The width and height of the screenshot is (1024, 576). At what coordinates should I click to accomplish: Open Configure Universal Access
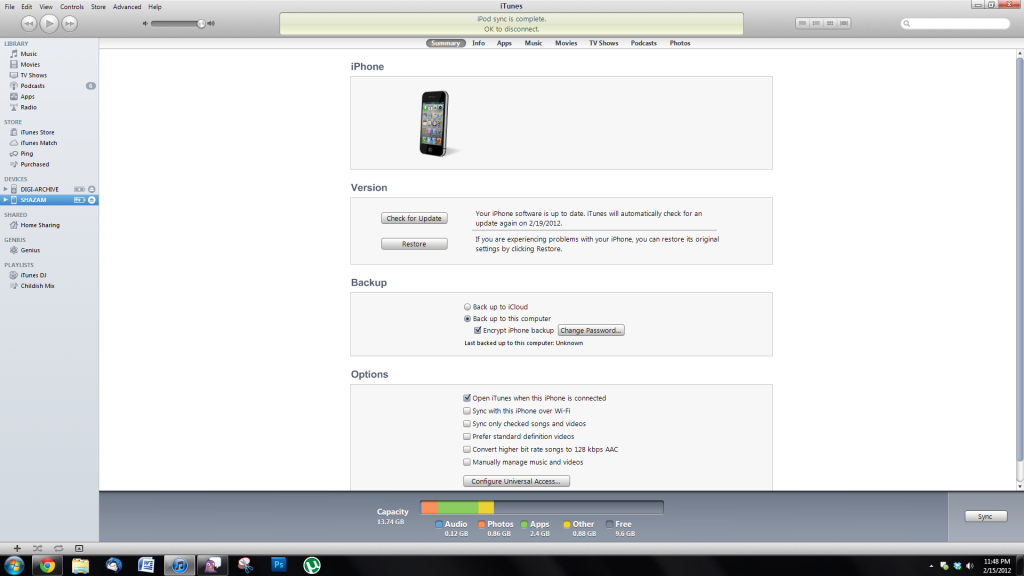pyautogui.click(x=516, y=481)
